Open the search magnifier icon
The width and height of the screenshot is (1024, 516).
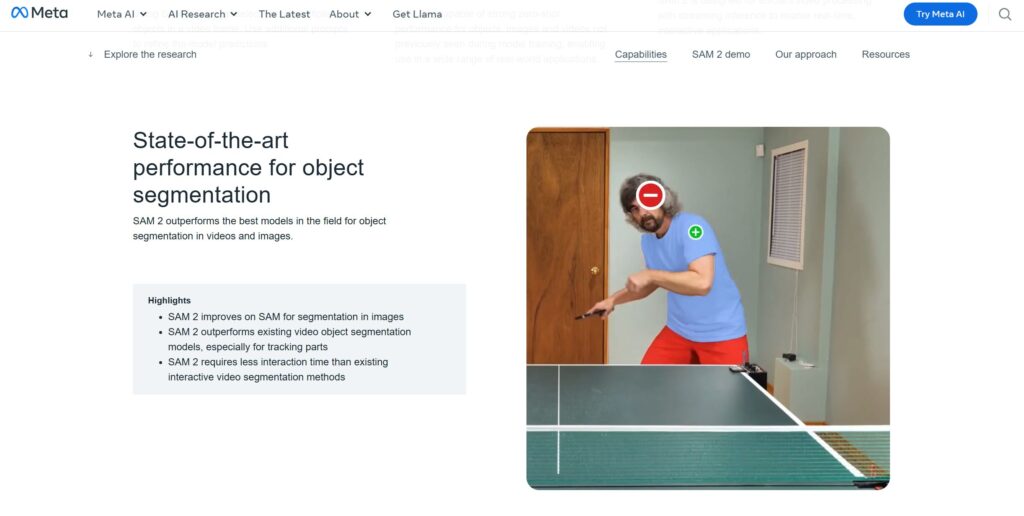(x=1004, y=14)
